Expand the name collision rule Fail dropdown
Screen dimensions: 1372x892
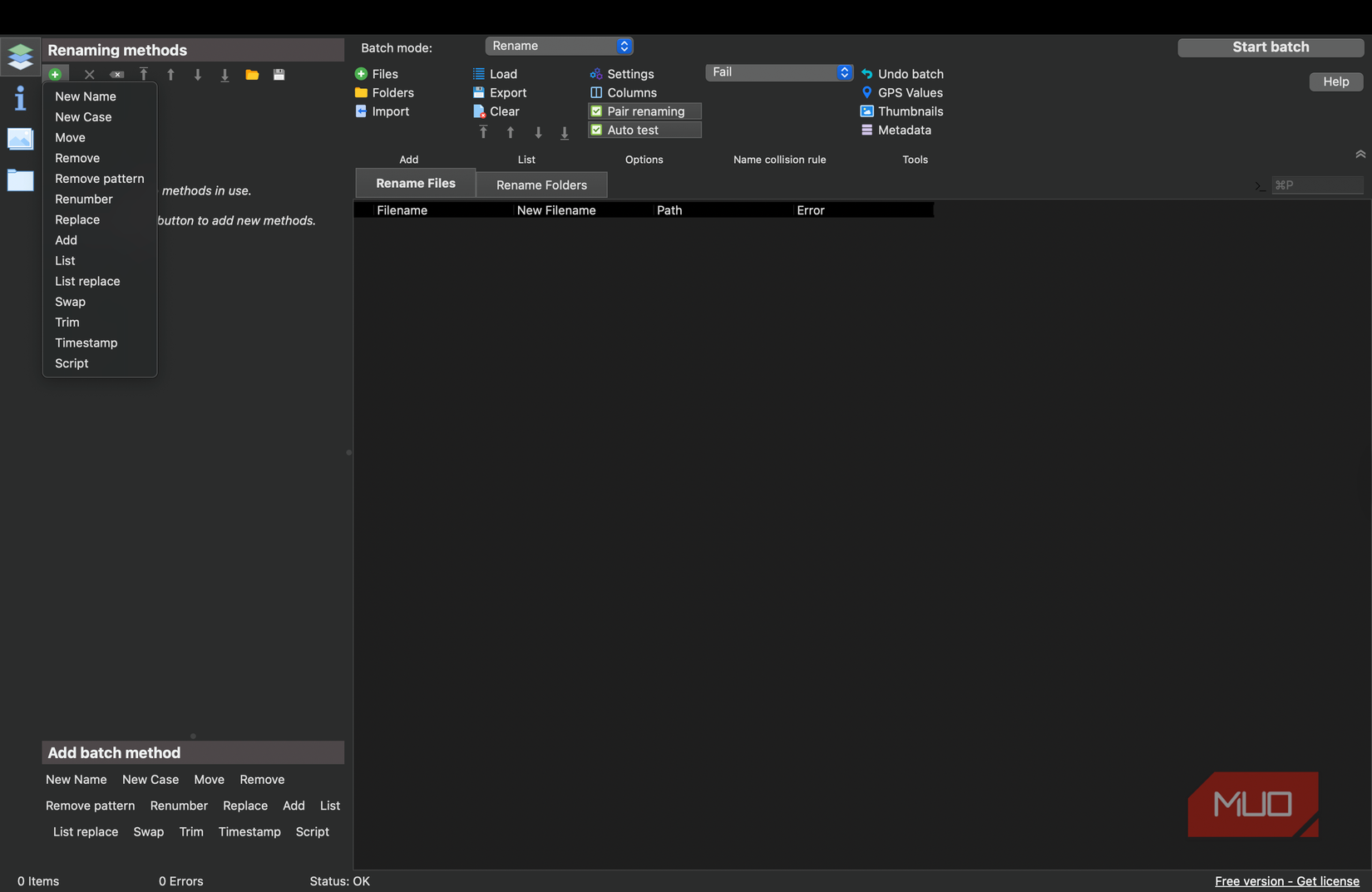pyautogui.click(x=778, y=72)
